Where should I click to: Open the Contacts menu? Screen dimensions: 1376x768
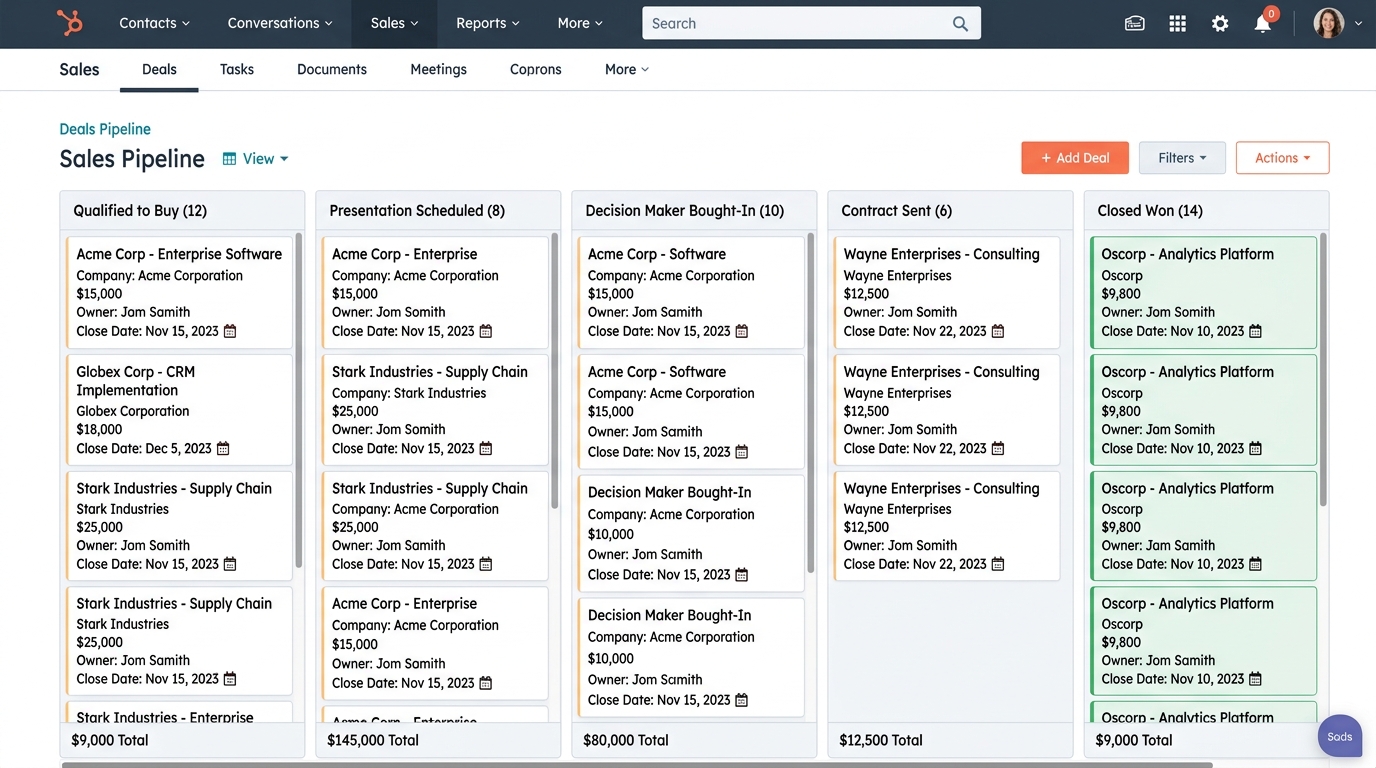pyautogui.click(x=154, y=23)
